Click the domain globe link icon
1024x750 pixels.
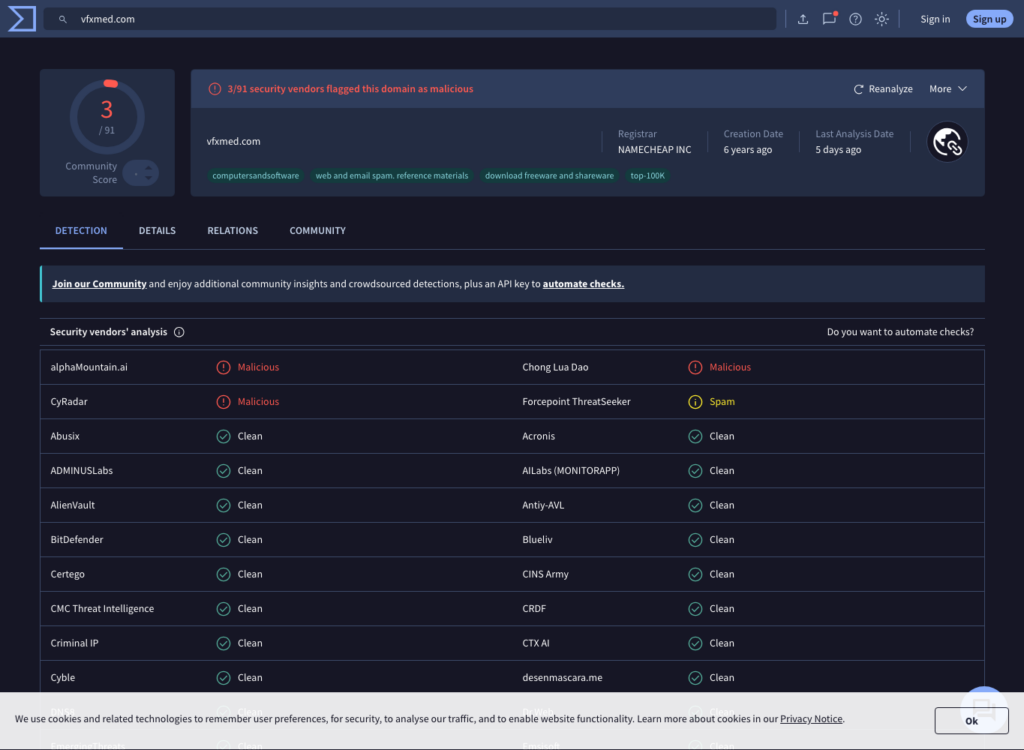[946, 142]
